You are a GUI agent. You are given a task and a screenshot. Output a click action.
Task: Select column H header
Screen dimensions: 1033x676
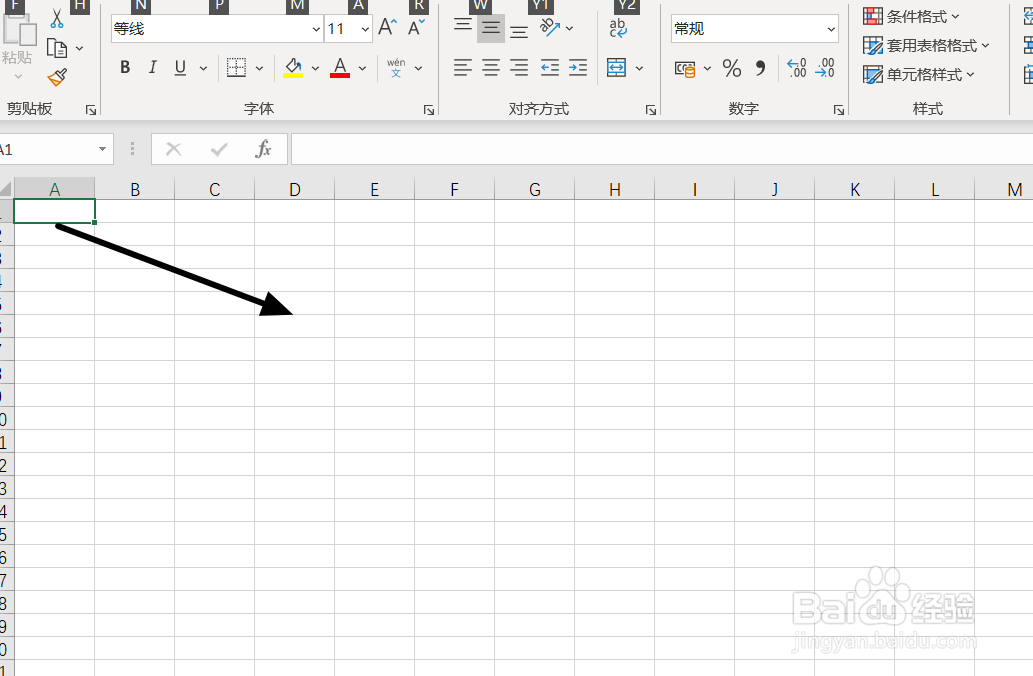(x=615, y=190)
